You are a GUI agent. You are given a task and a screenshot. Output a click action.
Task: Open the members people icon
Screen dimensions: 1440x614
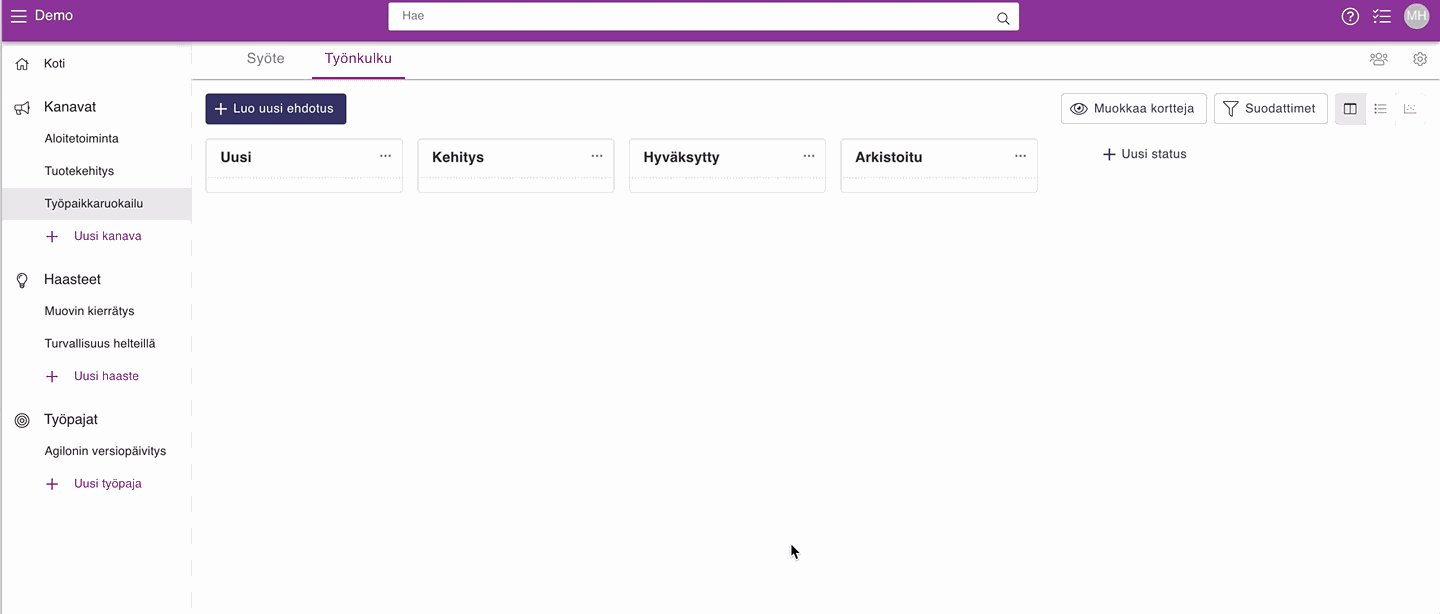click(1379, 59)
